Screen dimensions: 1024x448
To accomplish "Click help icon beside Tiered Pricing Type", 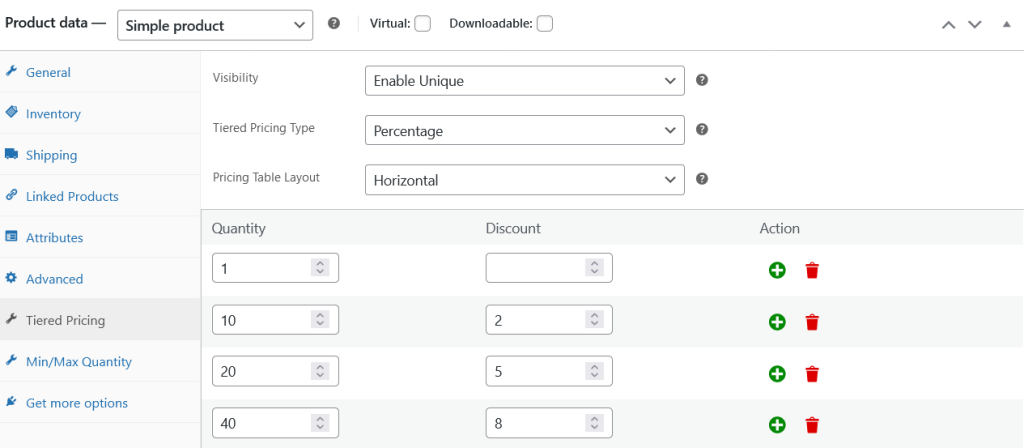I will tap(702, 129).
